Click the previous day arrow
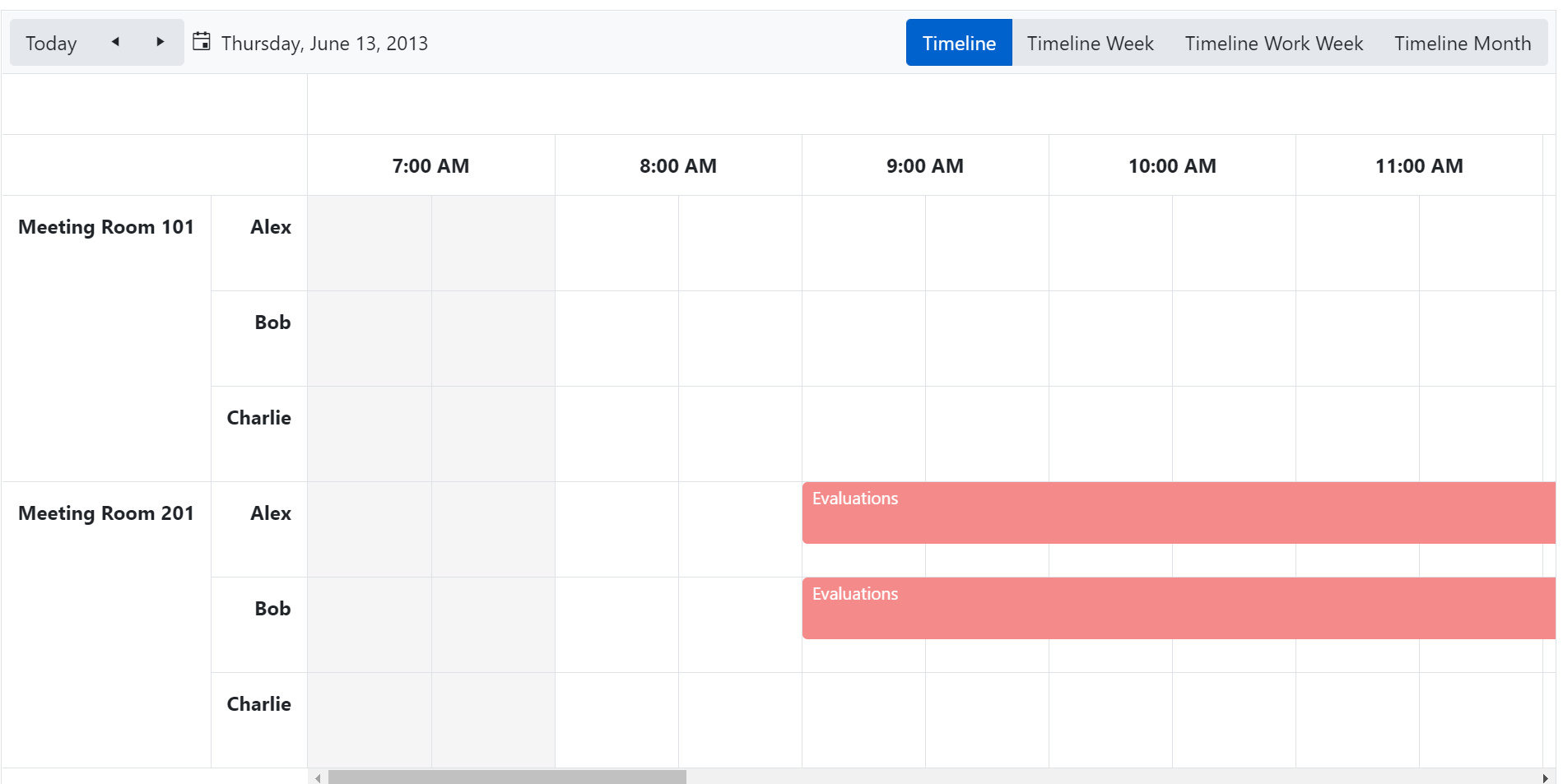This screenshot has width=1563, height=784. pyautogui.click(x=115, y=41)
